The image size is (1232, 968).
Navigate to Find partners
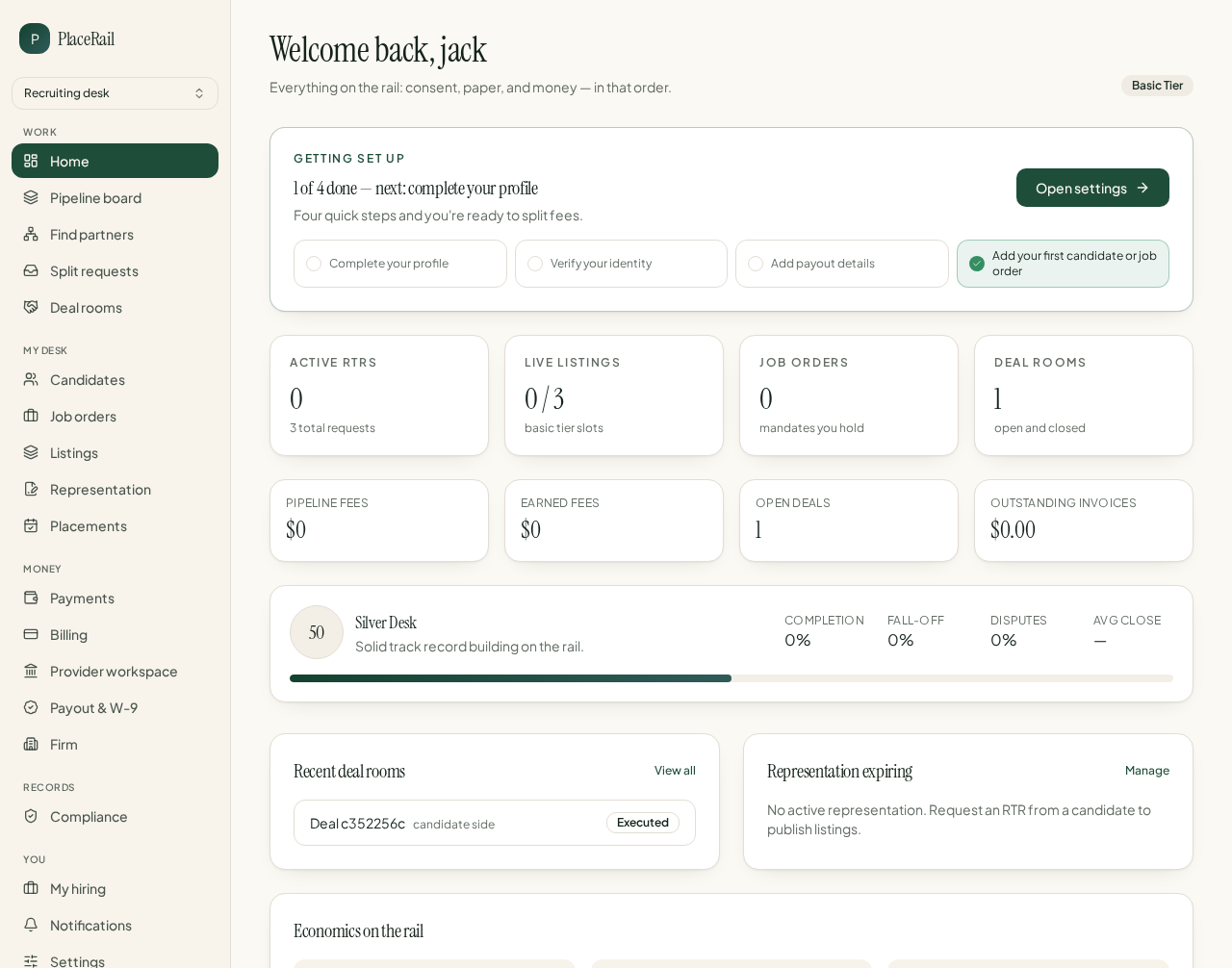(x=115, y=234)
